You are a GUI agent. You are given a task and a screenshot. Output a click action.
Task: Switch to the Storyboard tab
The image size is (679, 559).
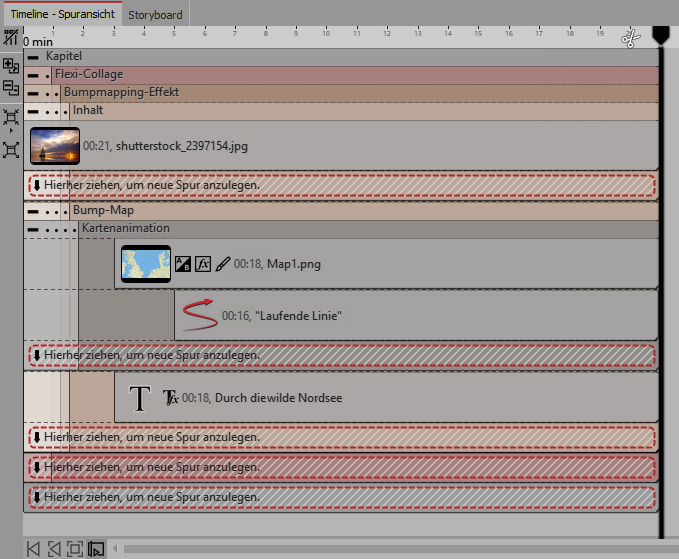pyautogui.click(x=155, y=15)
